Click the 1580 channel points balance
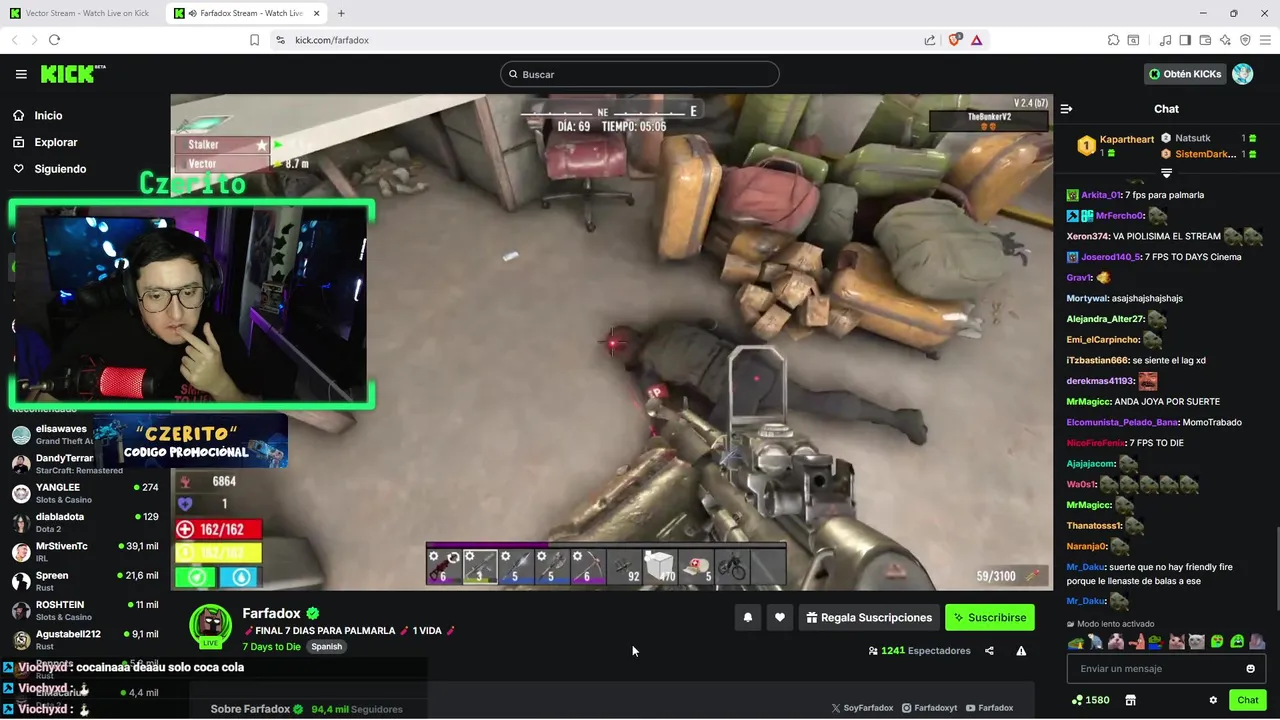The height and width of the screenshot is (720, 1280). tap(1090, 700)
